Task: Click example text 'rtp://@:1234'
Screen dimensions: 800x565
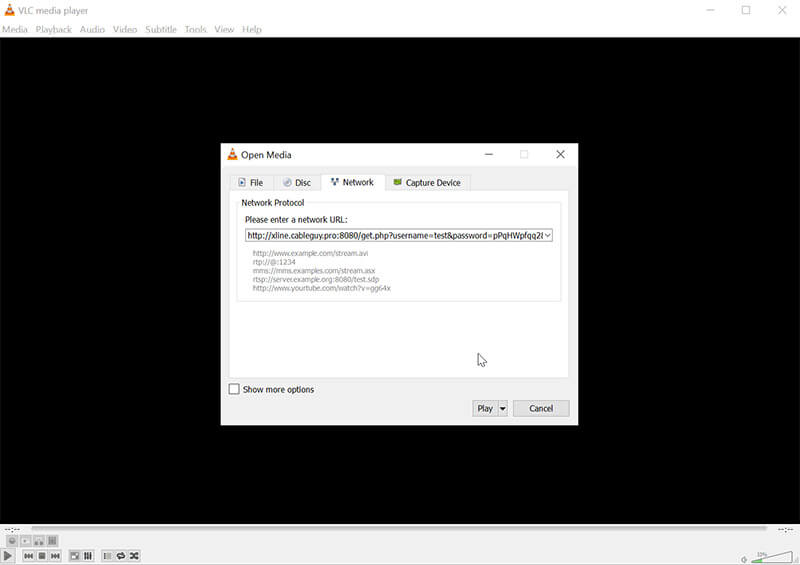Action: tap(274, 262)
